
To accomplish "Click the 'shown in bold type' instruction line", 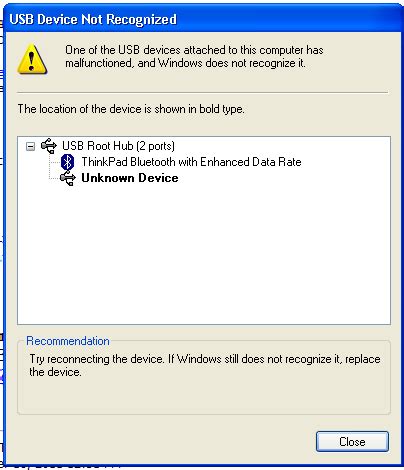I will tap(131, 109).
